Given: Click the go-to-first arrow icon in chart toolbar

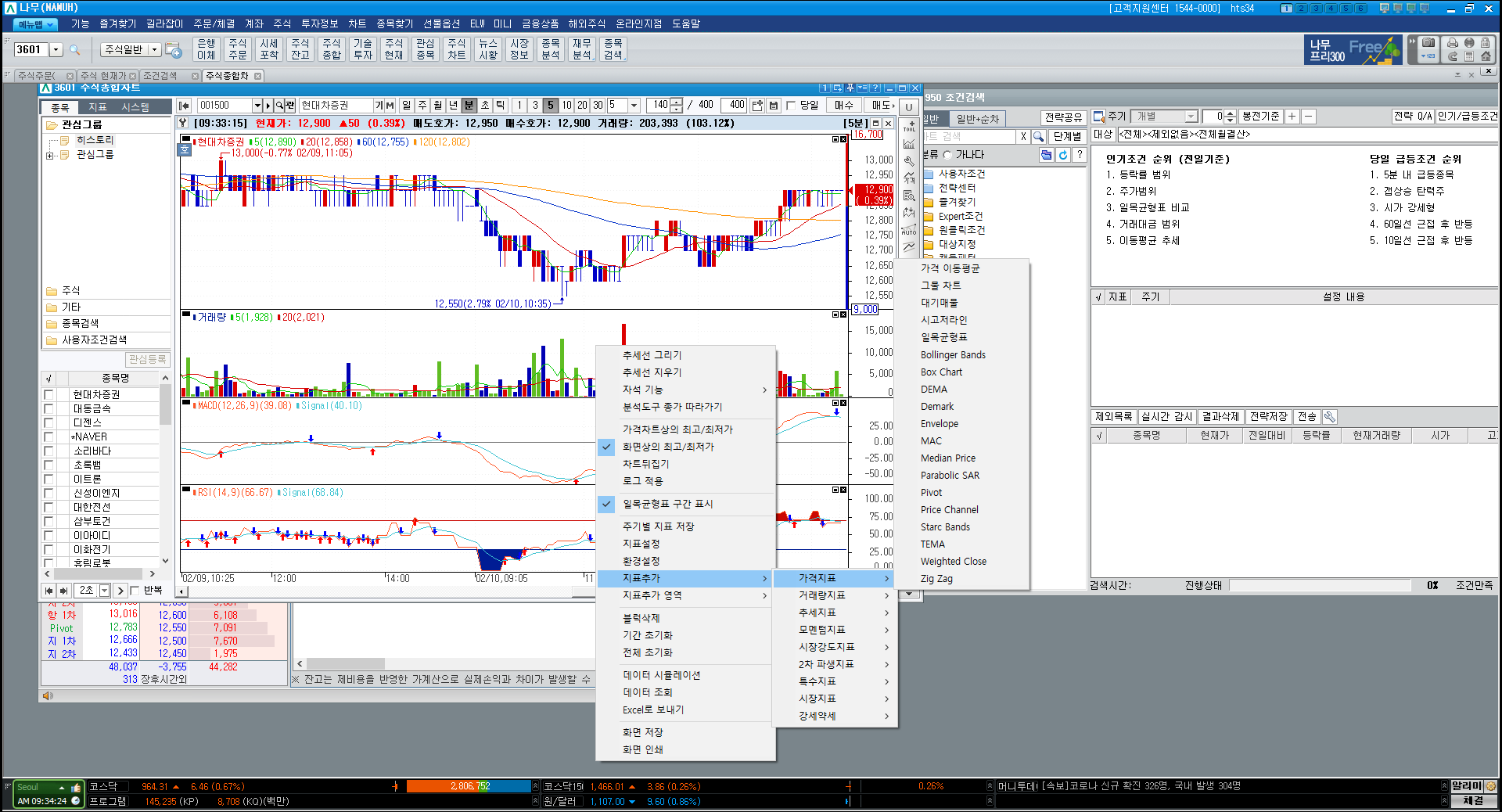Looking at the screenshot, I should [x=184, y=105].
